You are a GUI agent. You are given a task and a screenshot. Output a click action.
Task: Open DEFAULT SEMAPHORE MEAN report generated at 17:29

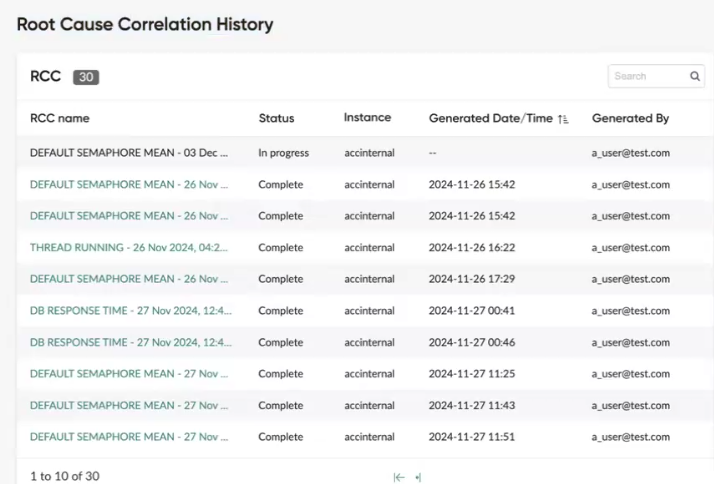tap(129, 279)
